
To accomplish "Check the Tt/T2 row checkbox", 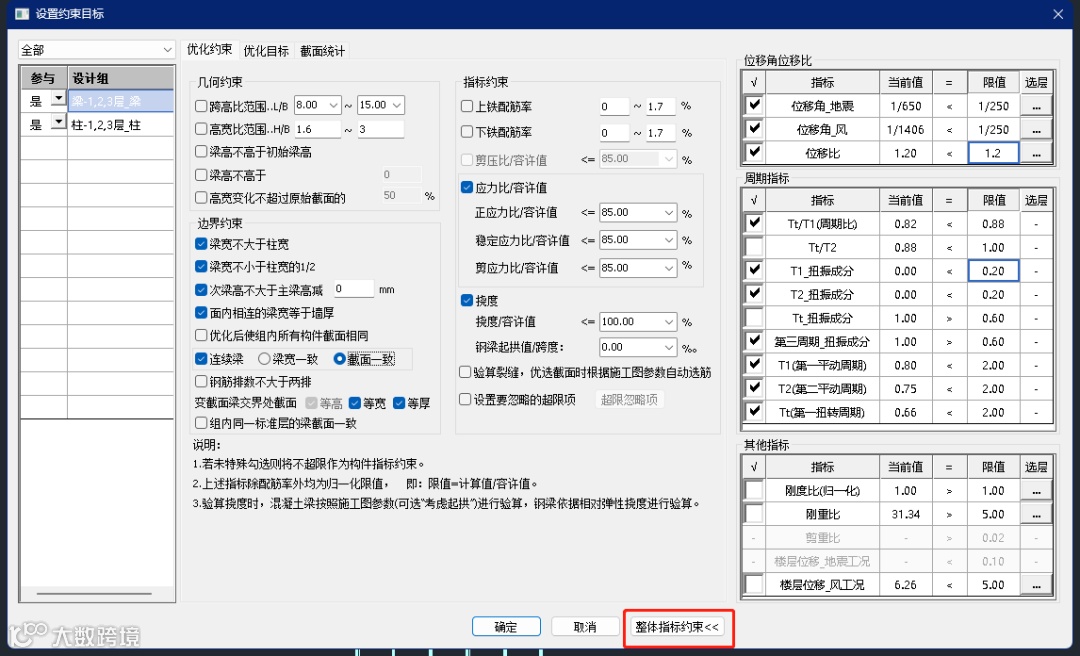I will coord(754,247).
